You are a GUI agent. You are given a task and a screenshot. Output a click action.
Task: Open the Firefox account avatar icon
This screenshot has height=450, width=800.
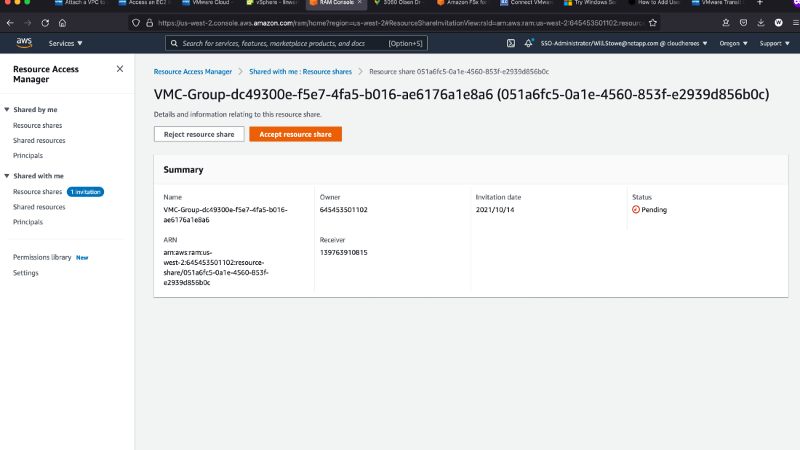pos(779,23)
